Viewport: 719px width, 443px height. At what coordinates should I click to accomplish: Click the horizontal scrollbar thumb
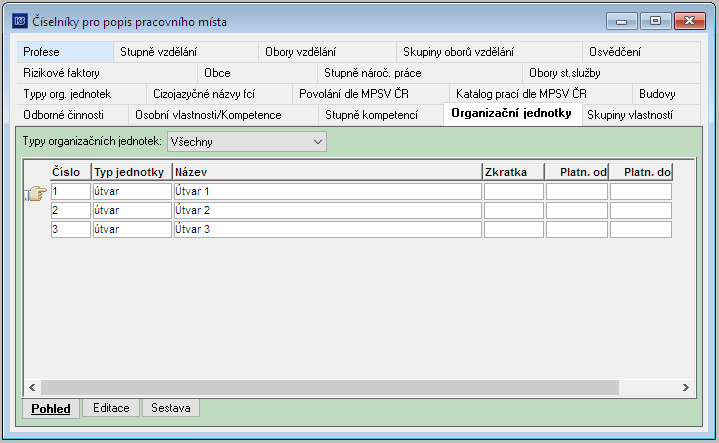pyautogui.click(x=330, y=388)
